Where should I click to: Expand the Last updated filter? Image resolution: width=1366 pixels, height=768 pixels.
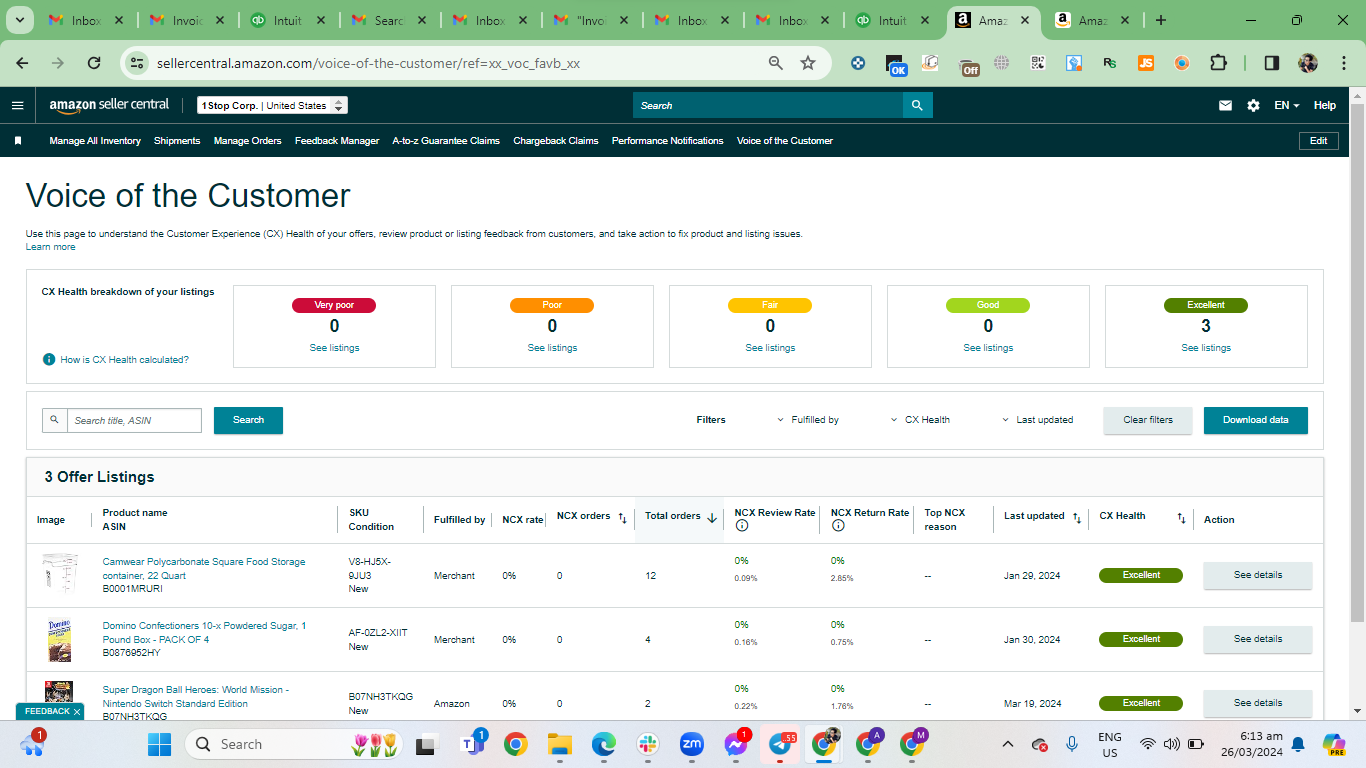pos(1038,420)
